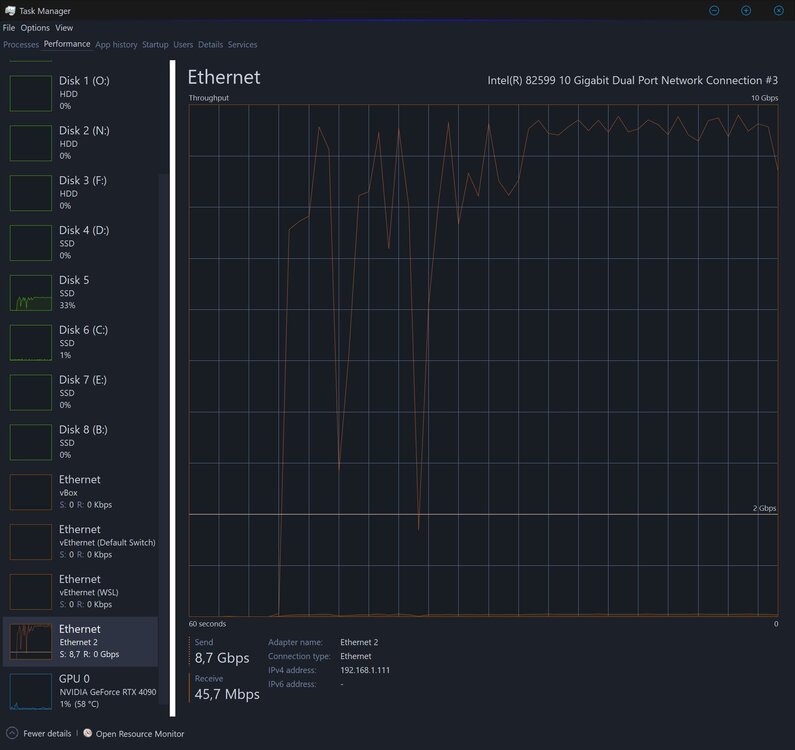
Task: Click the Ethernet throughput graph
Action: coord(483,361)
